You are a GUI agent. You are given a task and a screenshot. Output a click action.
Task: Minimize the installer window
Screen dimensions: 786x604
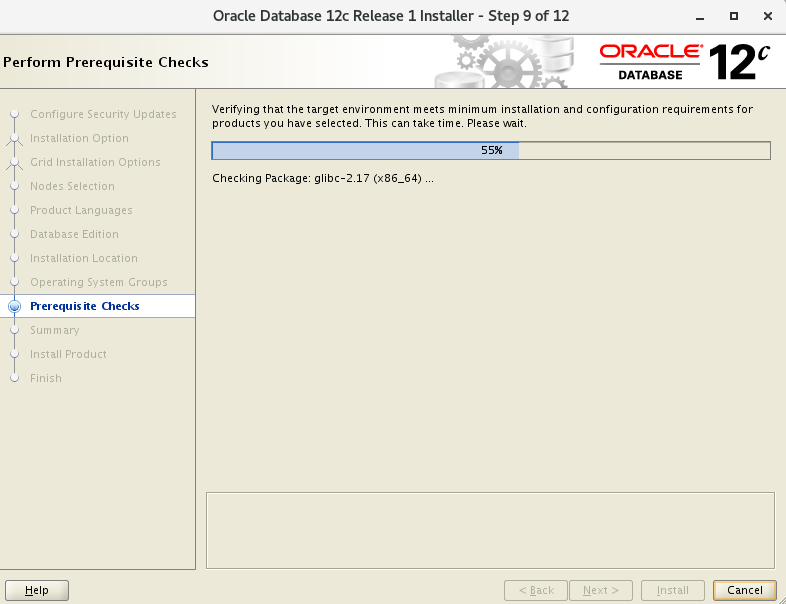click(x=700, y=17)
